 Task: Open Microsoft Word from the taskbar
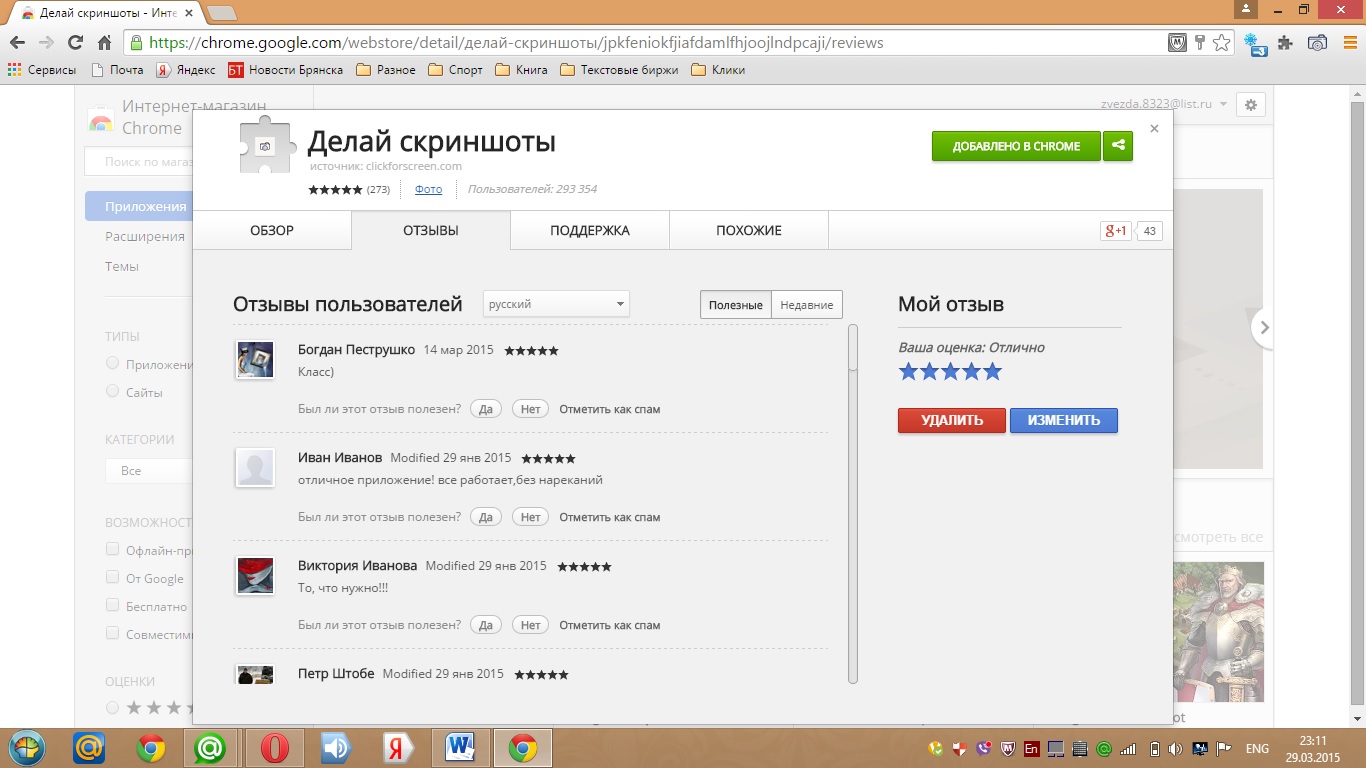tap(460, 748)
